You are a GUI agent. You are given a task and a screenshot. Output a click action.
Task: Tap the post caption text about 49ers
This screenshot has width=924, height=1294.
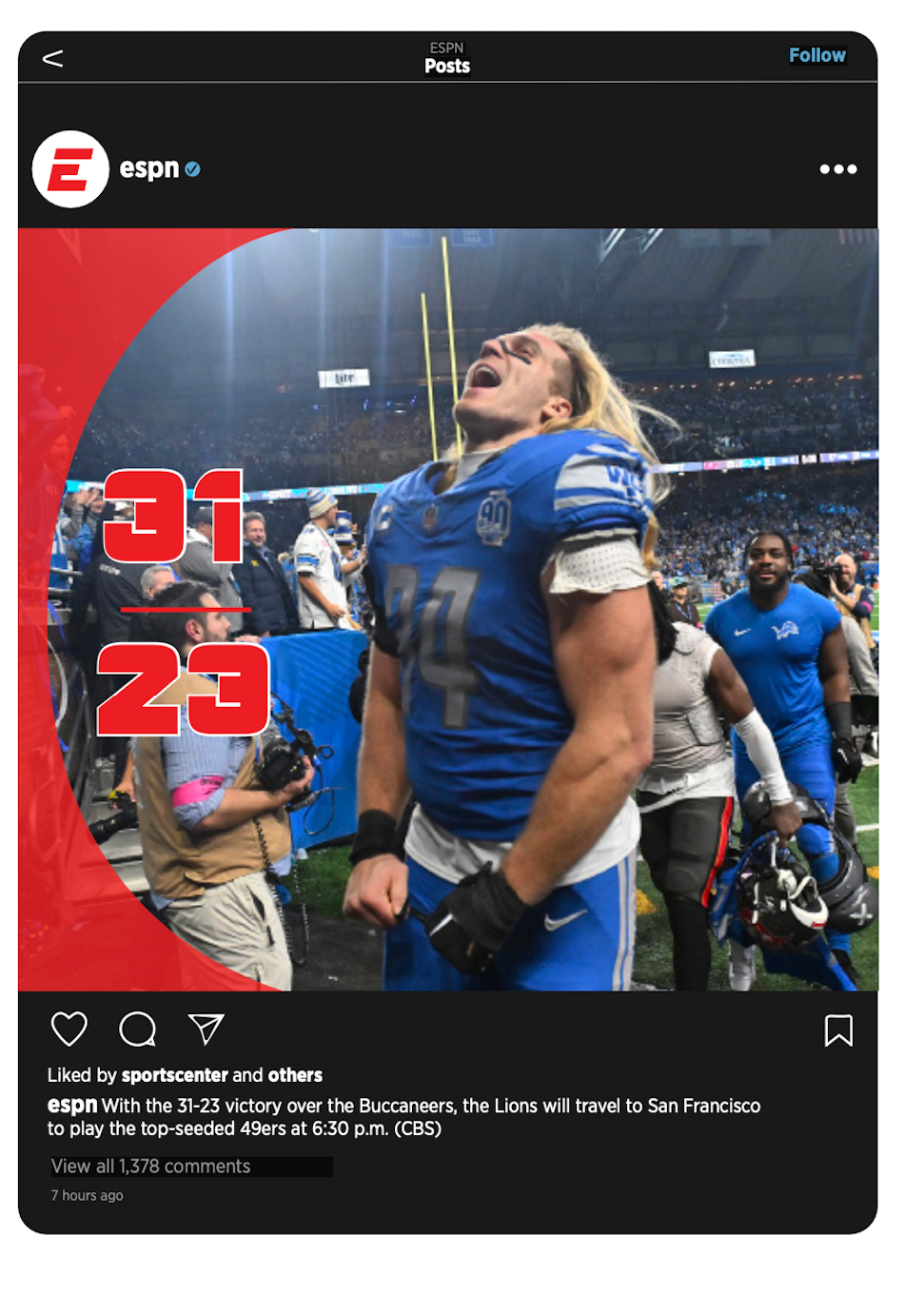(x=404, y=1117)
